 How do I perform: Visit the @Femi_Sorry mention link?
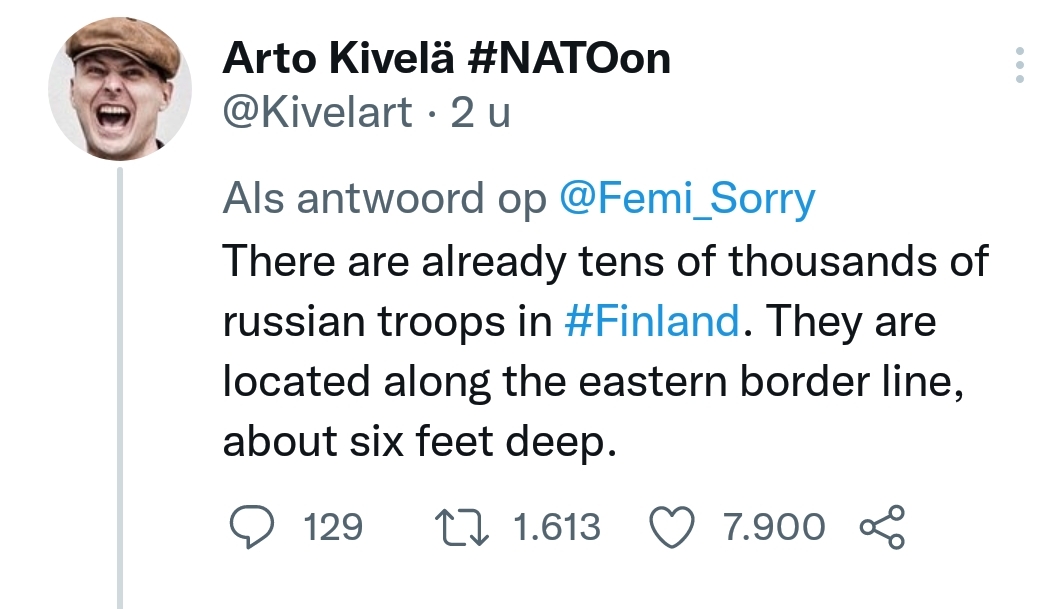[x=687, y=199]
